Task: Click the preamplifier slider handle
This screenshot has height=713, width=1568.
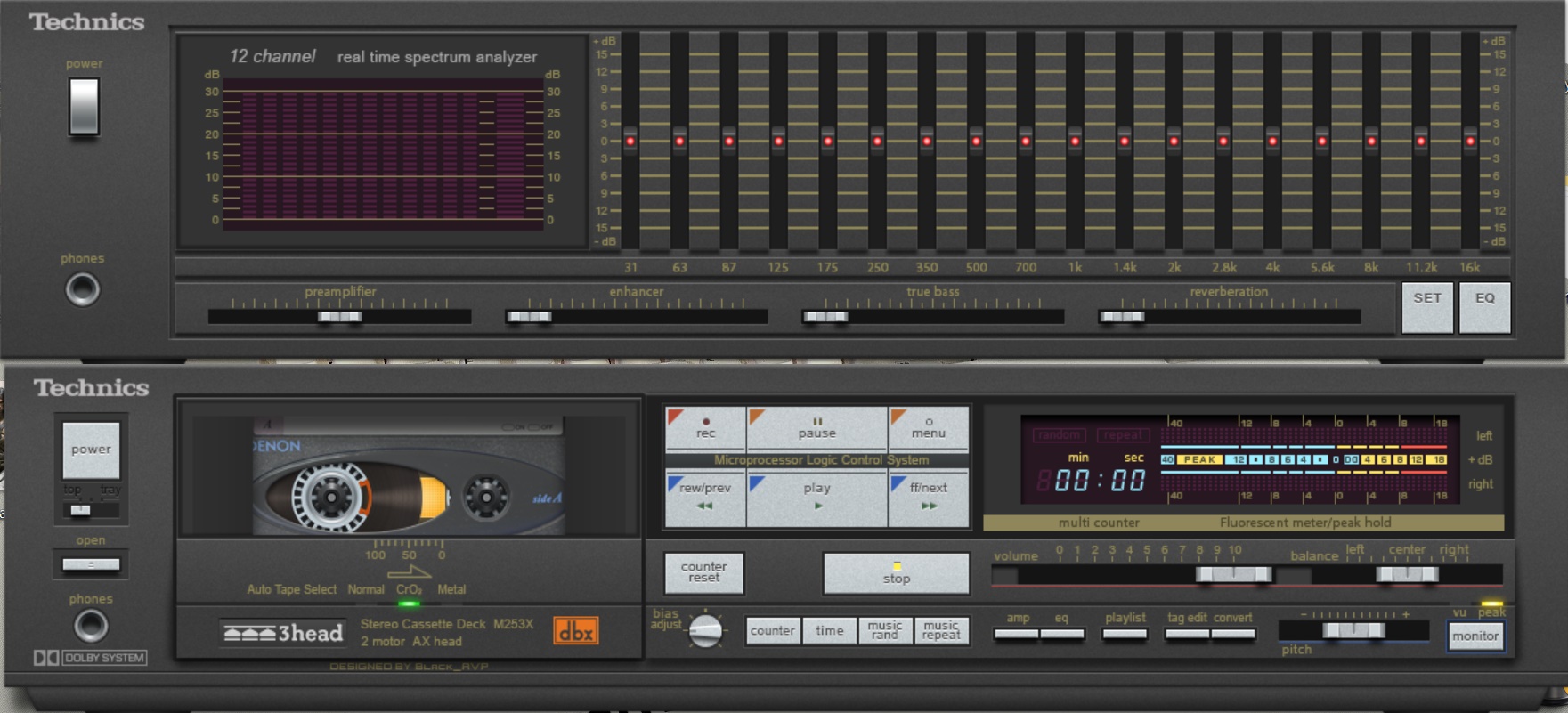Action: [x=340, y=316]
